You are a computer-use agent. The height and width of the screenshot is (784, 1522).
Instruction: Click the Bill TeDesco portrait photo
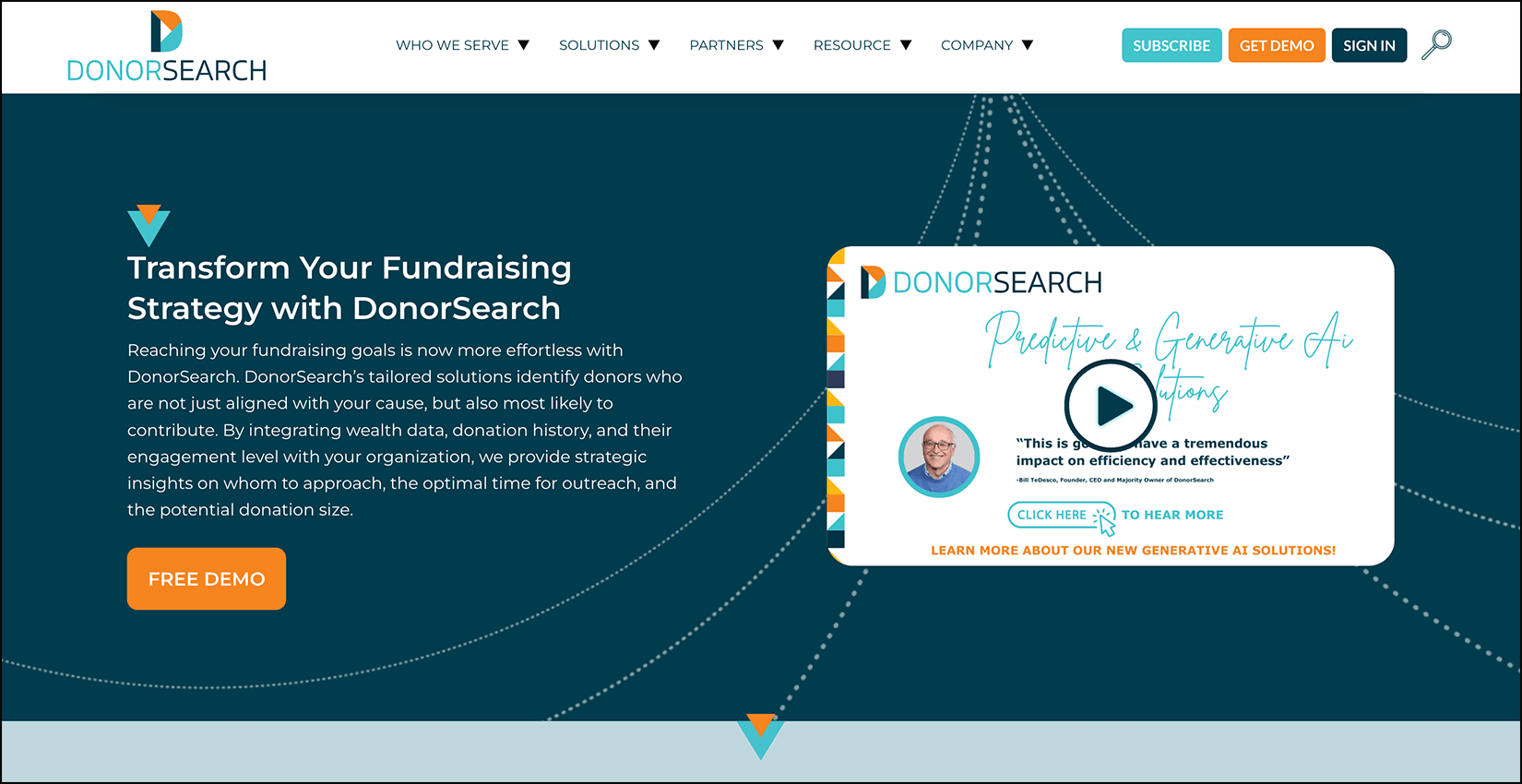click(939, 457)
